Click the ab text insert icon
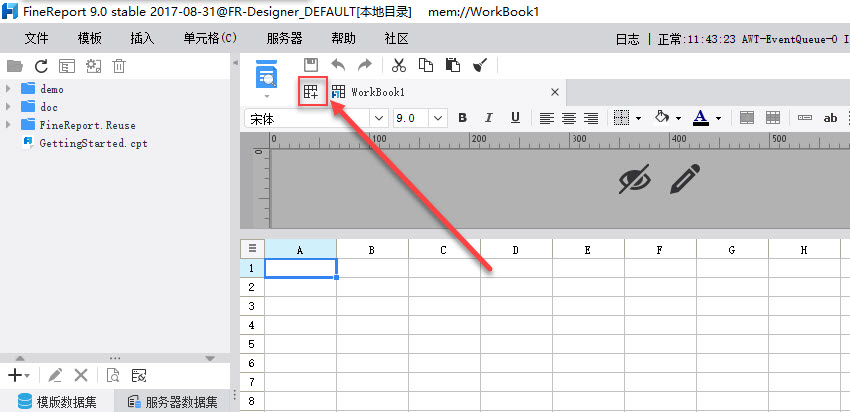 point(830,118)
